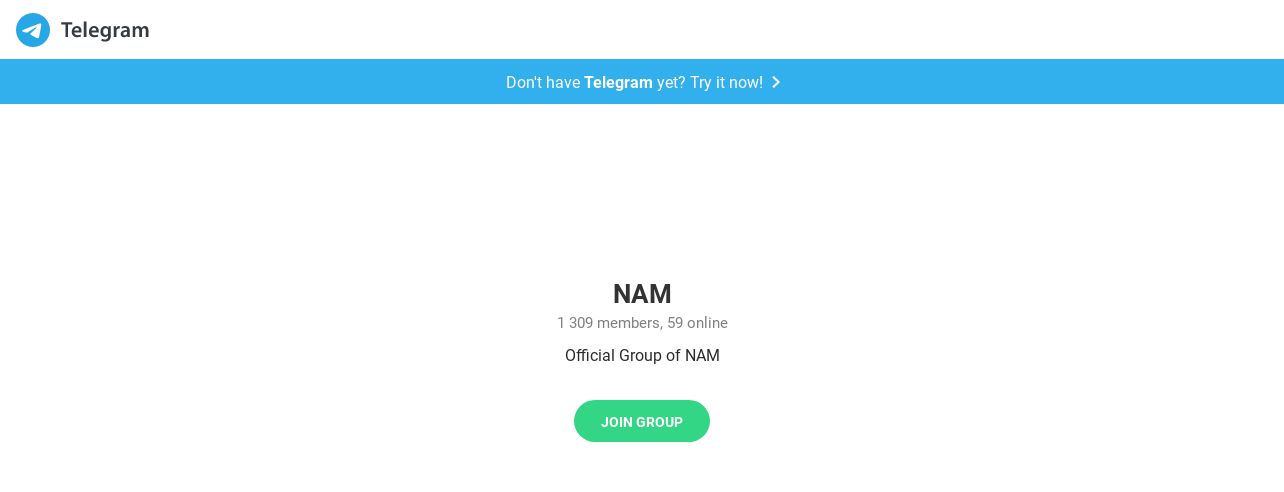Select the "Try it now!" text
1284x492 pixels.
[726, 82]
